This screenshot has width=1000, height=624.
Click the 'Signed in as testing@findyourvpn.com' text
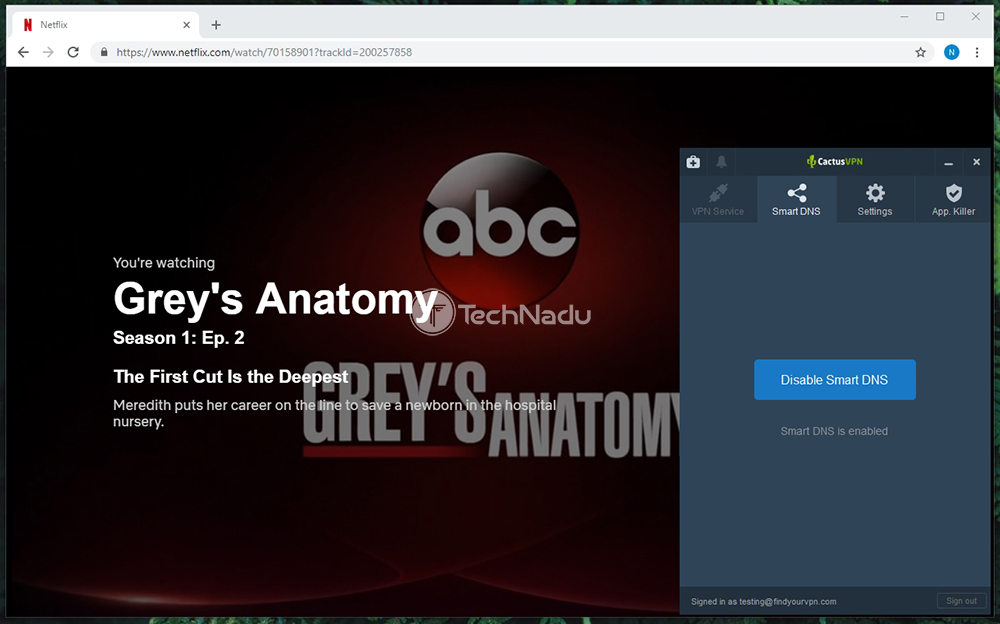tap(764, 602)
